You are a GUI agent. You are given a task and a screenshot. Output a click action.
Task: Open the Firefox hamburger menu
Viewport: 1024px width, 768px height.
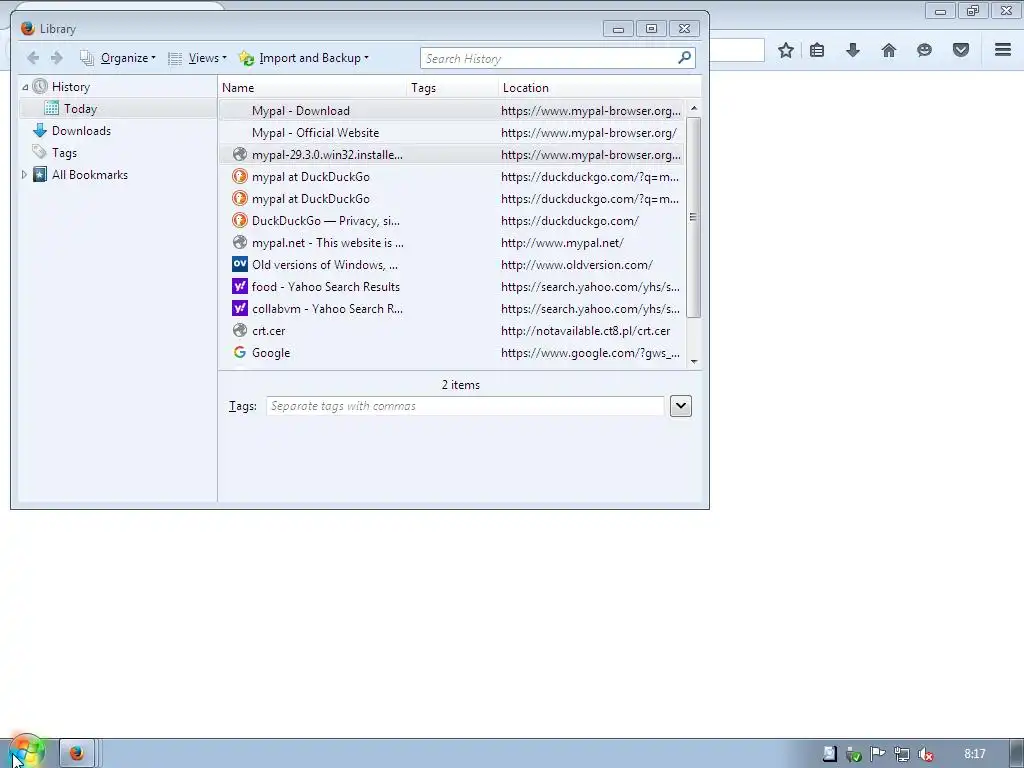(x=1003, y=50)
